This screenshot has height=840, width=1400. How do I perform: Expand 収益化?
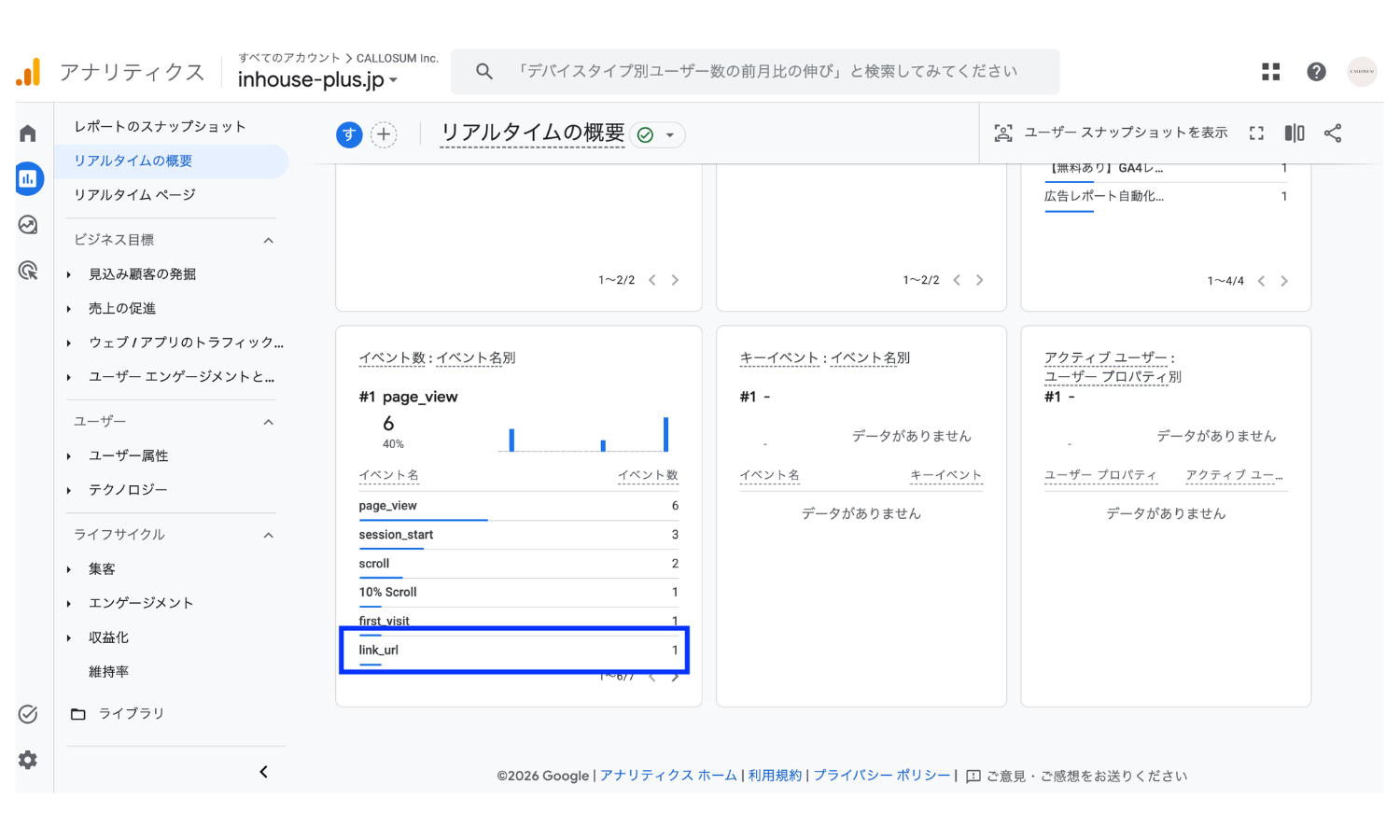click(x=69, y=638)
